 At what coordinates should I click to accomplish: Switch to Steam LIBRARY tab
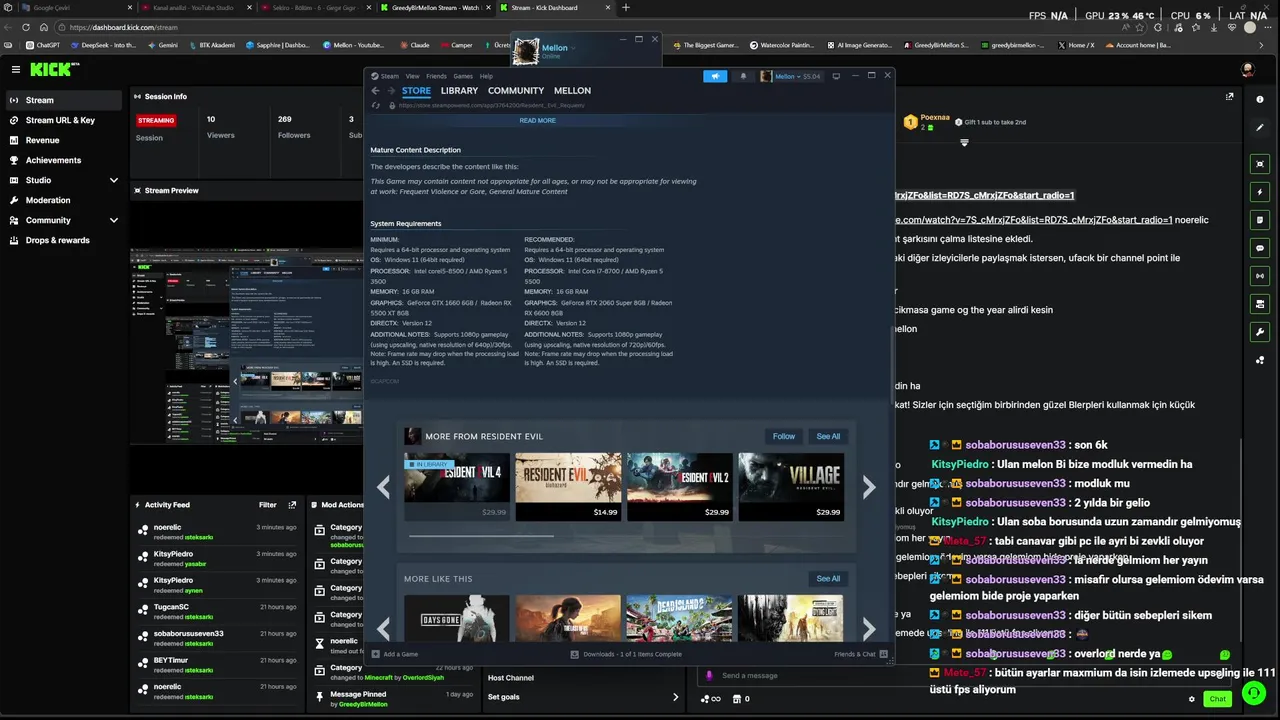pyautogui.click(x=459, y=91)
